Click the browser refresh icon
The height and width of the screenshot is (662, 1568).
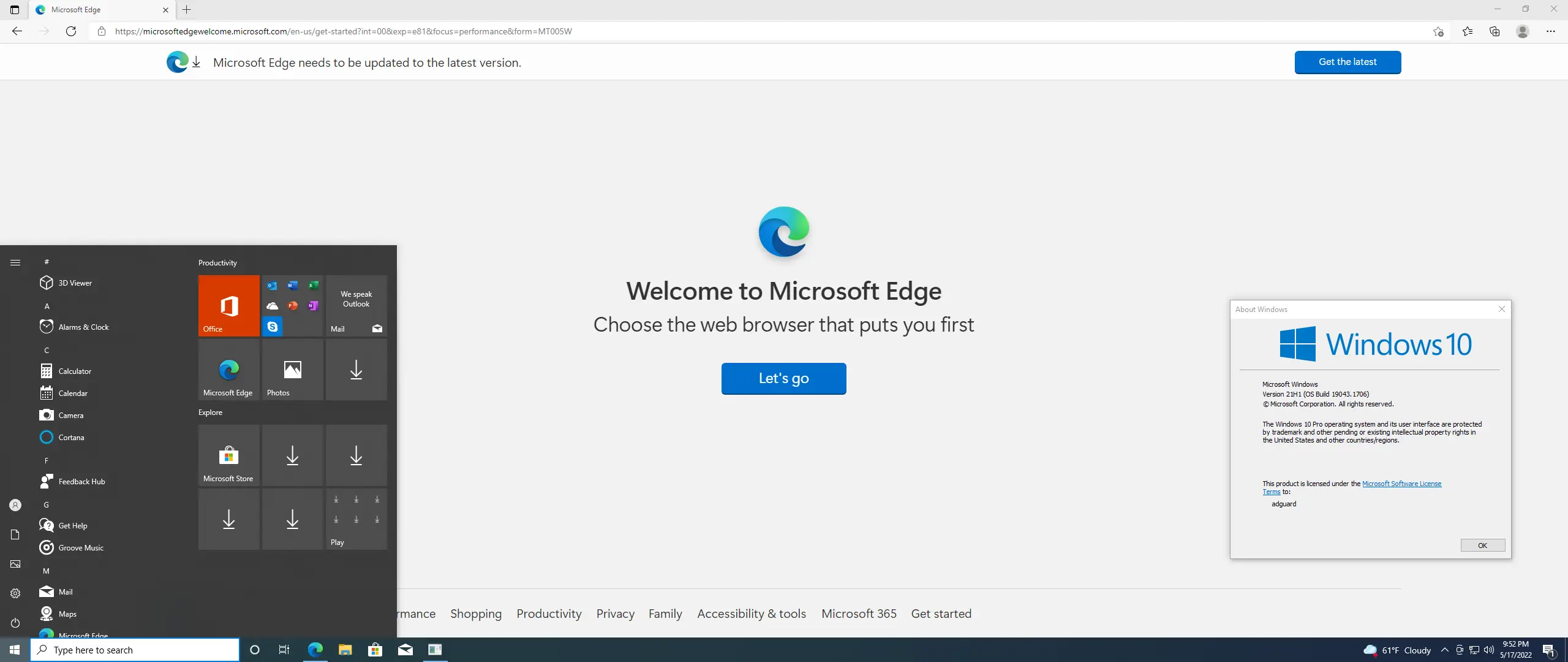71,31
